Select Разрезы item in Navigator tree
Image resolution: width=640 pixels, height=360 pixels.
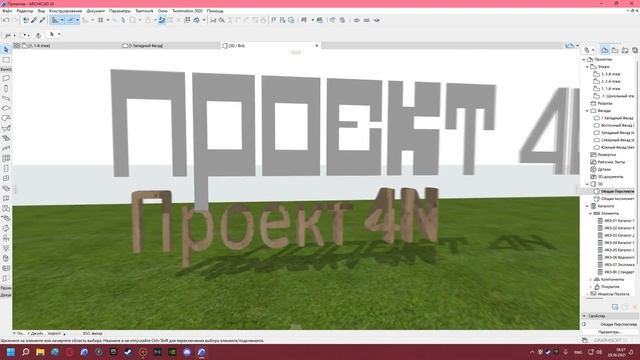(x=604, y=103)
